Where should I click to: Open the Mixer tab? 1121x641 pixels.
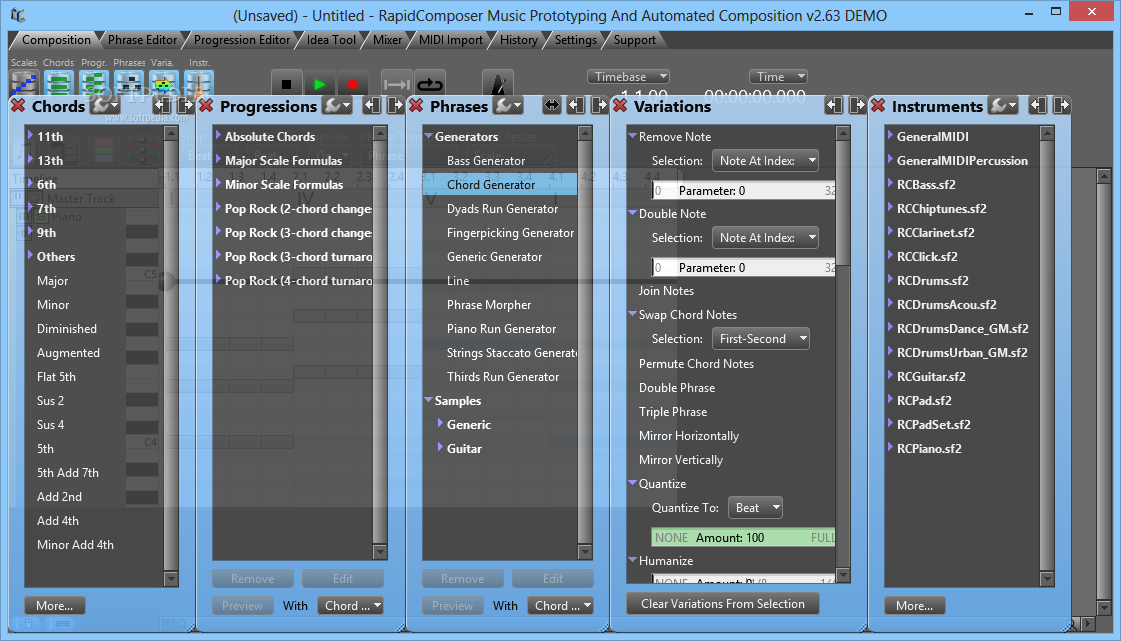click(387, 40)
